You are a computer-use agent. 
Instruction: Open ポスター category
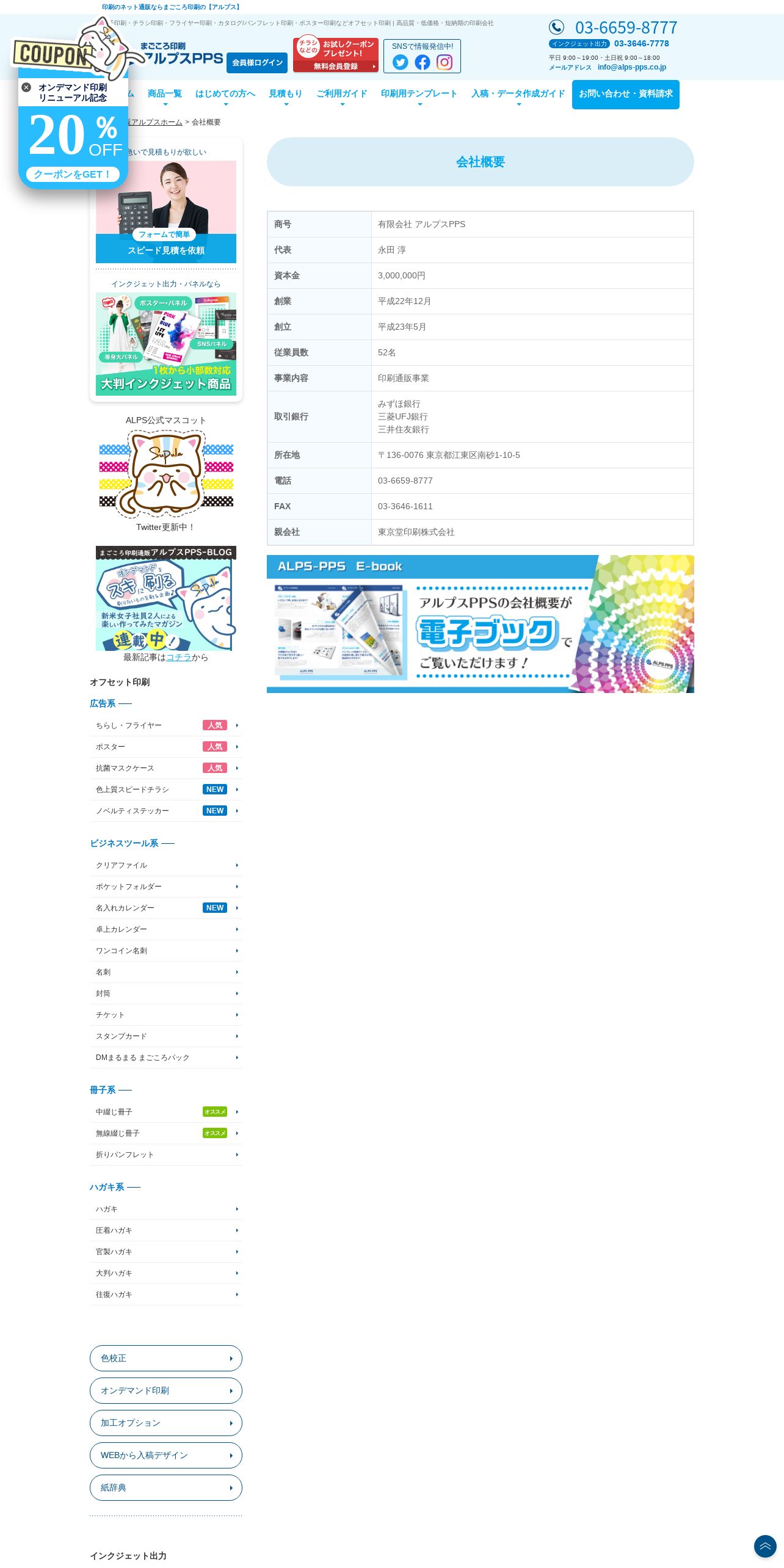pyautogui.click(x=166, y=747)
